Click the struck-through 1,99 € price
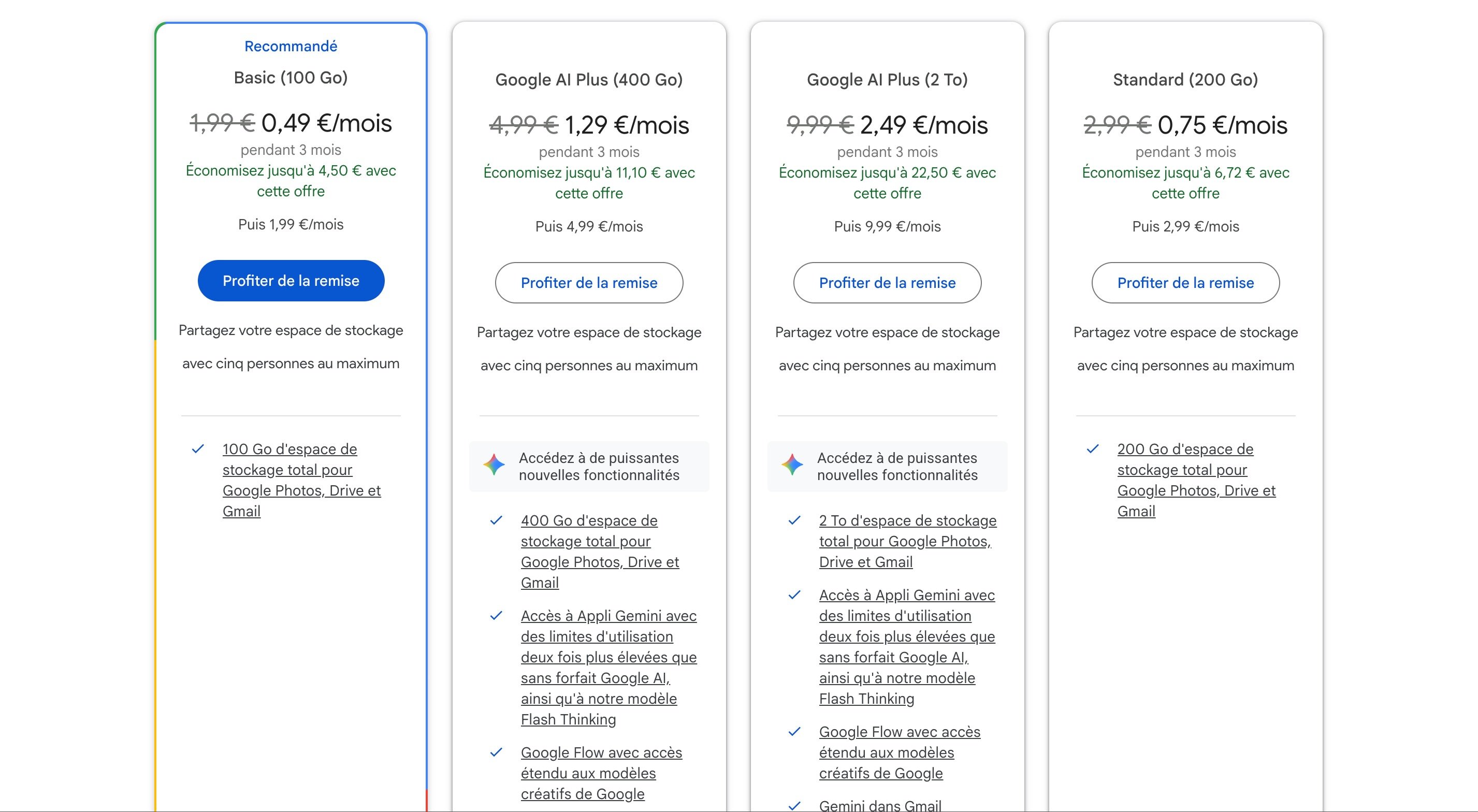The width and height of the screenshot is (1478, 812). pos(222,123)
